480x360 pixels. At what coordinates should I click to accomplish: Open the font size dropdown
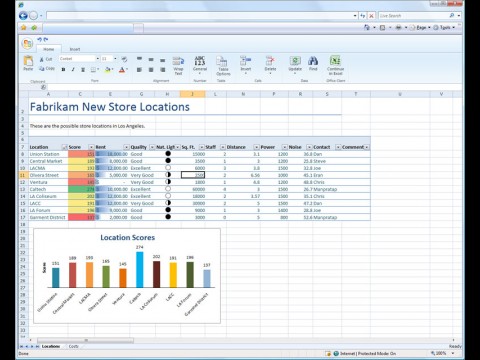pos(115,59)
